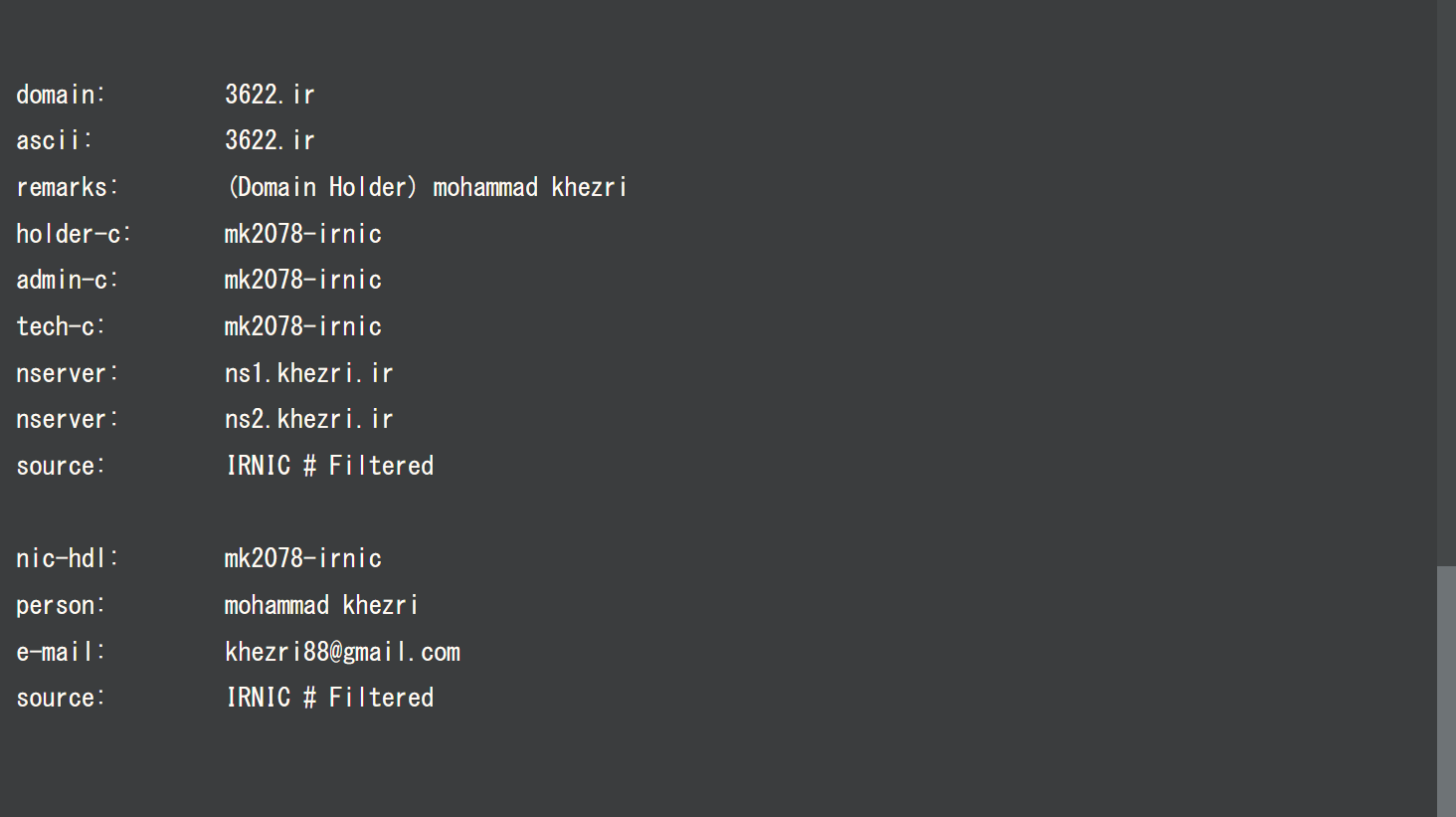Click the Domain Holder remarks text
1456x817 pixels.
(427, 187)
